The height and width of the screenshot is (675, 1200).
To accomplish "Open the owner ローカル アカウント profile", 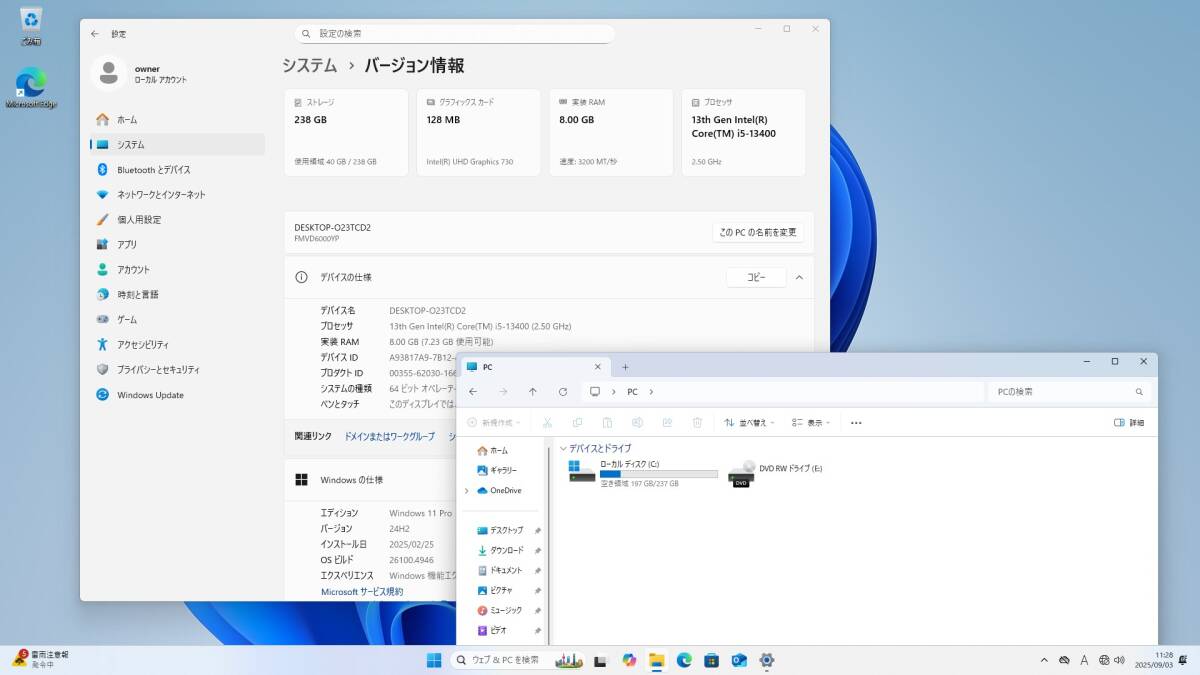I will (x=140, y=73).
